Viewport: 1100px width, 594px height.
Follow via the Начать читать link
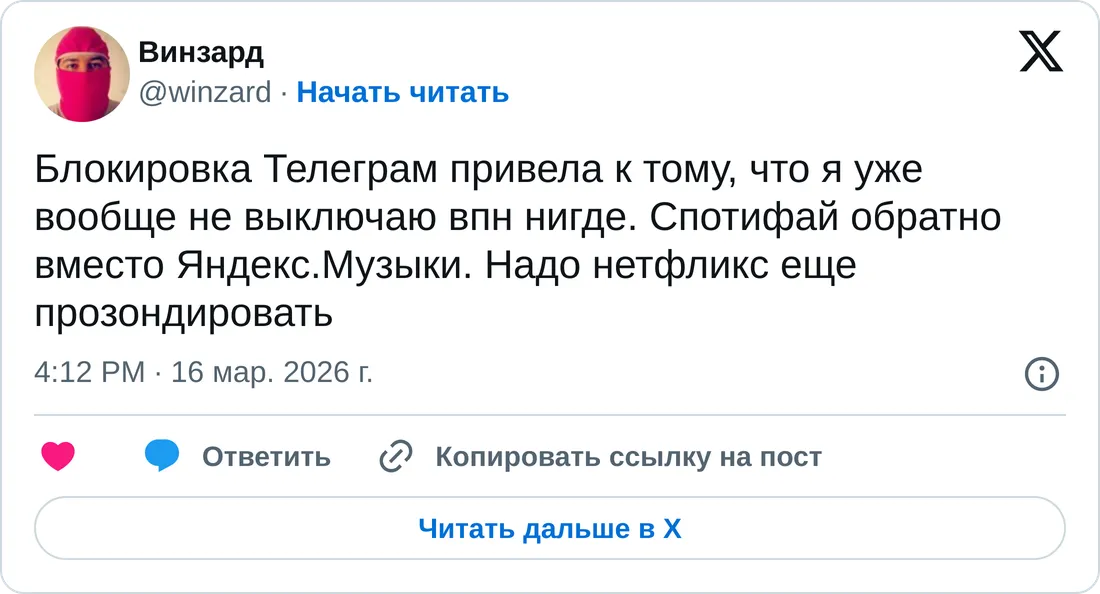(403, 92)
